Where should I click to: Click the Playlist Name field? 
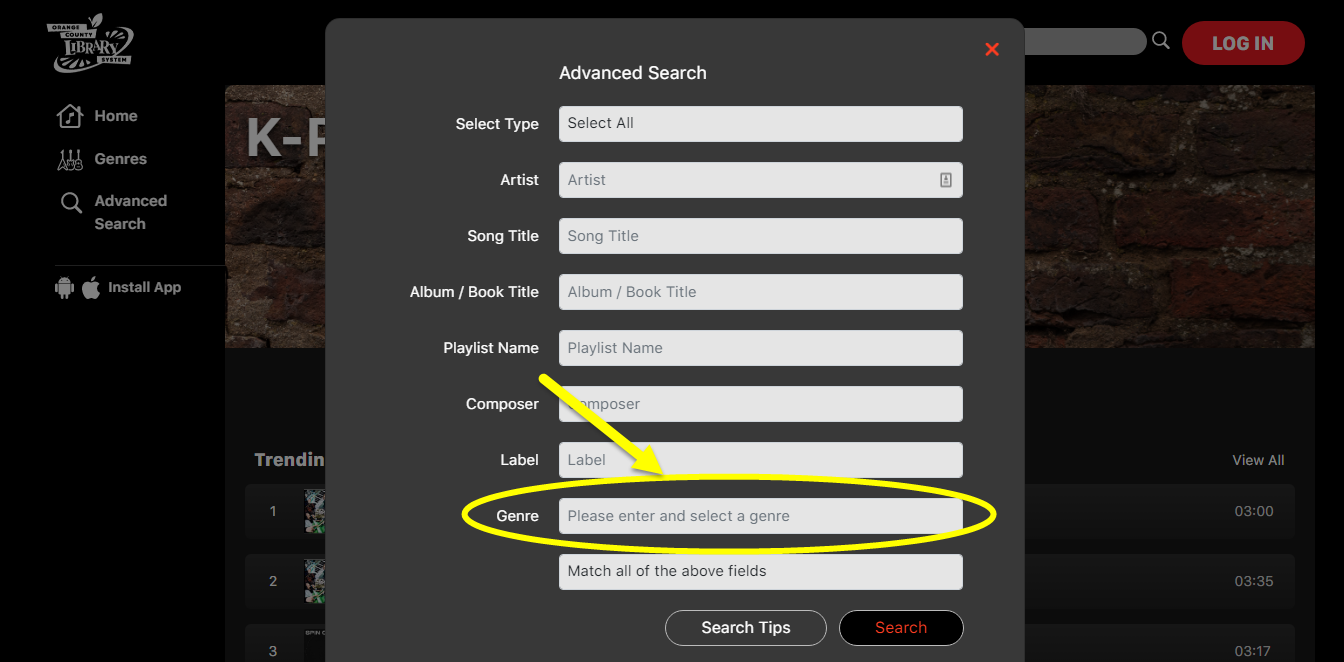pos(761,348)
